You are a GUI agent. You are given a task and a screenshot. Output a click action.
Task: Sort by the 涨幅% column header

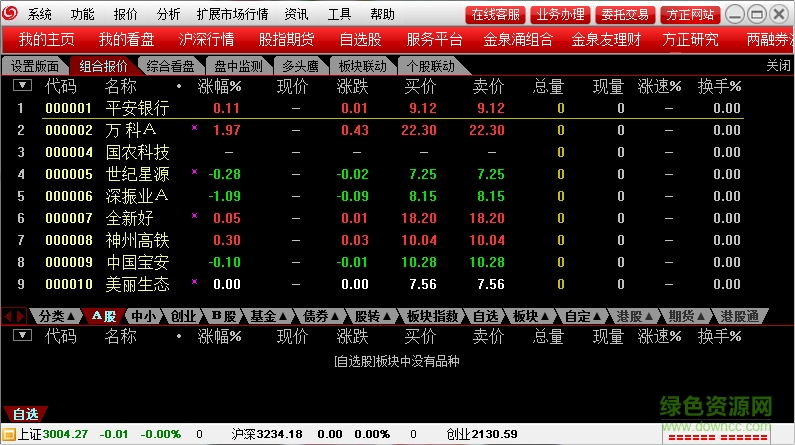tap(220, 86)
